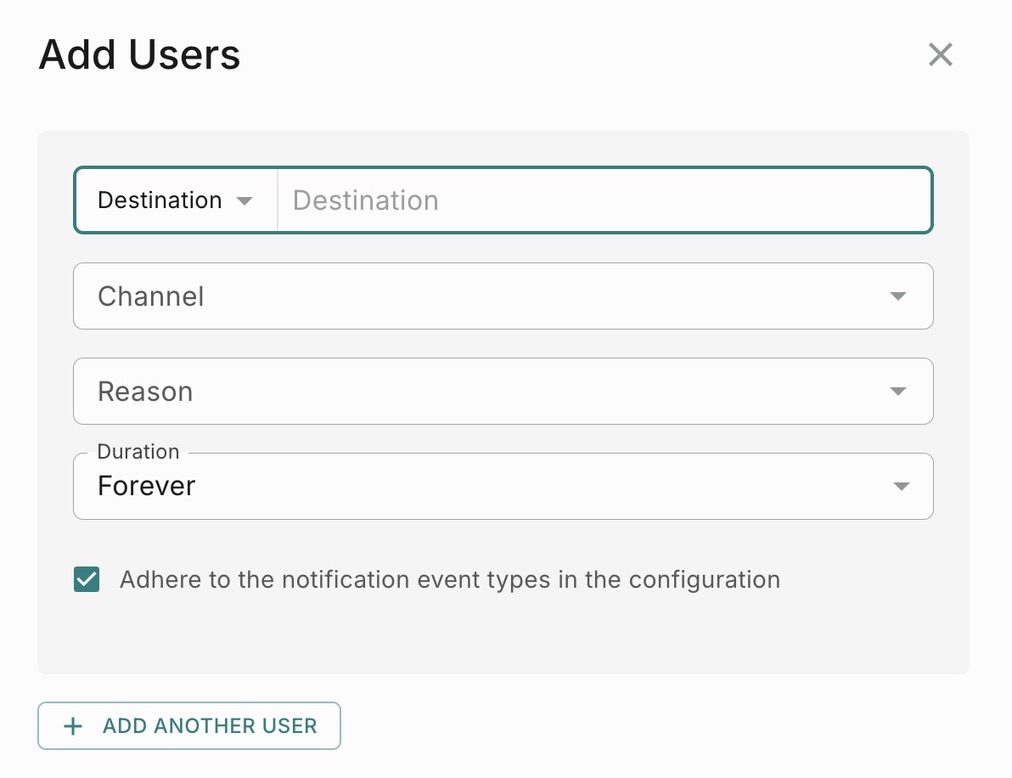Click the 'Adhere to the notification event types' label
The width and height of the screenshot is (1012, 778).
click(449, 580)
